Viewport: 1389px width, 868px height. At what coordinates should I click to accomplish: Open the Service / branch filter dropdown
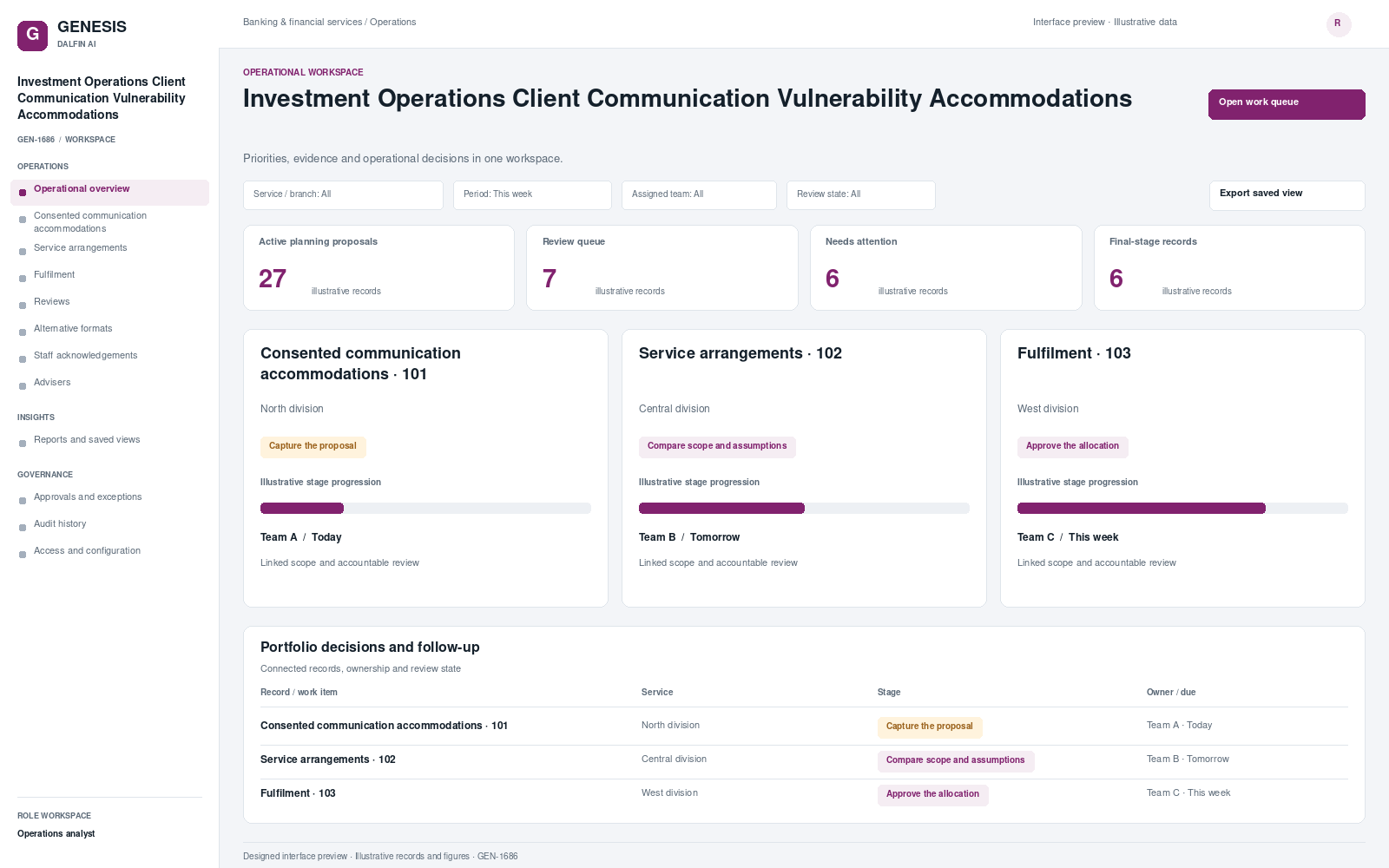tap(343, 195)
